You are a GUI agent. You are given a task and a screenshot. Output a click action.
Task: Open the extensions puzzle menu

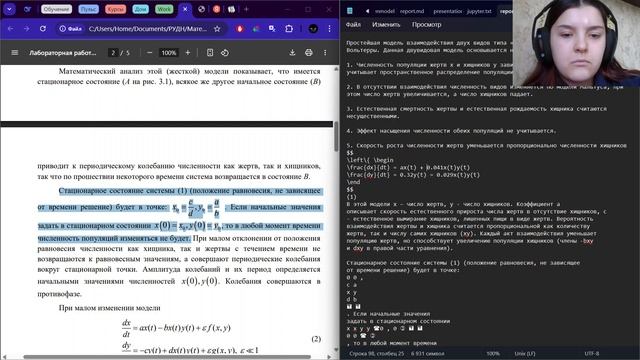[x=289, y=29]
